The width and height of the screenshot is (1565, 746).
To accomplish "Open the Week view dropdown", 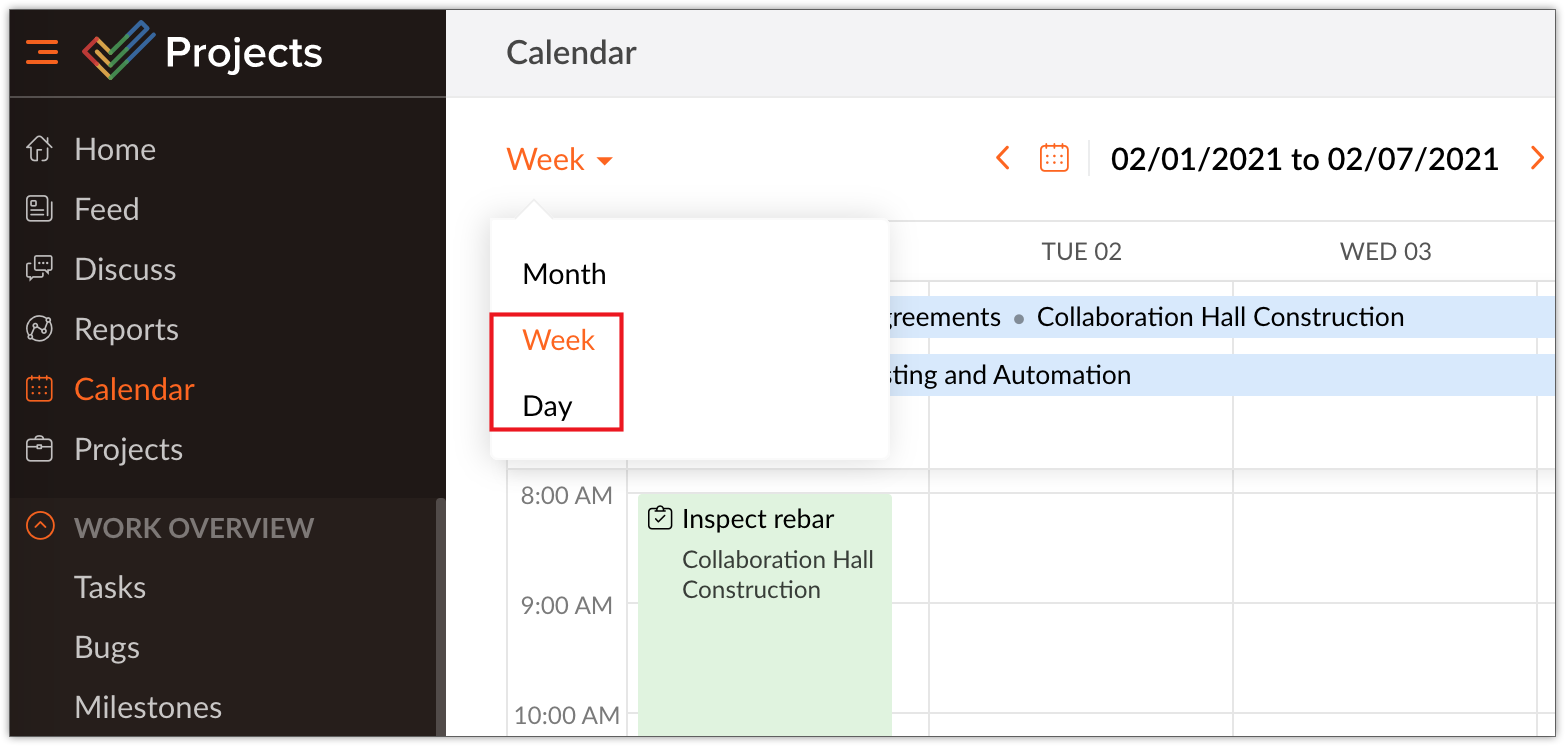I will point(559,159).
